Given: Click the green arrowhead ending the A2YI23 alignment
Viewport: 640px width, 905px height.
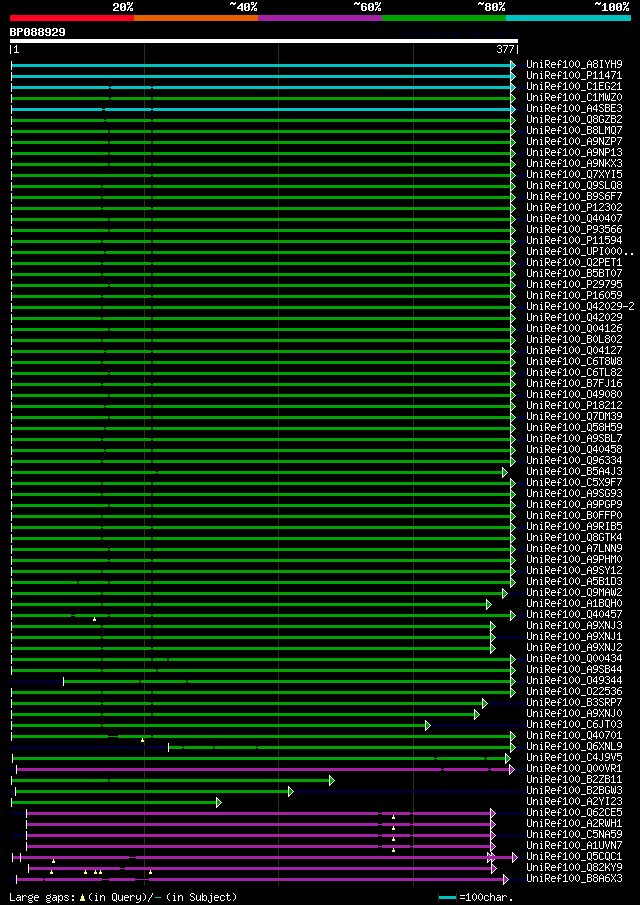Looking at the screenshot, I should [x=219, y=802].
